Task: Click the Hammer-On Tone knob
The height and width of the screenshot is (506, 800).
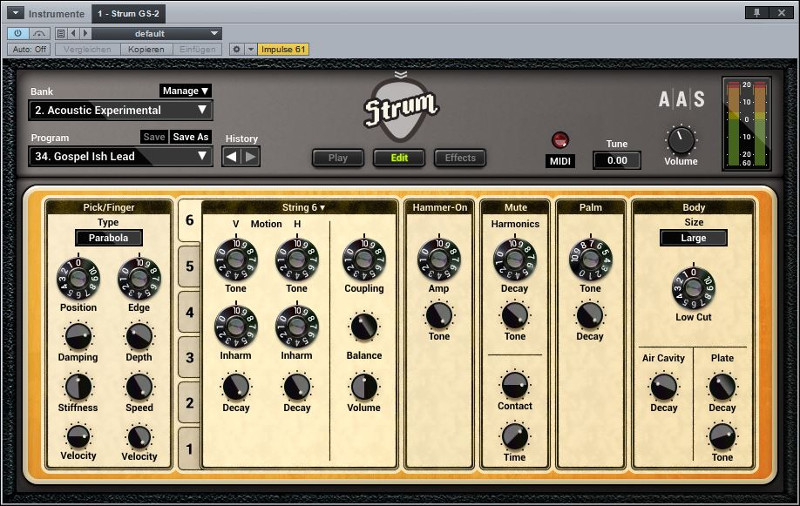Action: point(439,315)
